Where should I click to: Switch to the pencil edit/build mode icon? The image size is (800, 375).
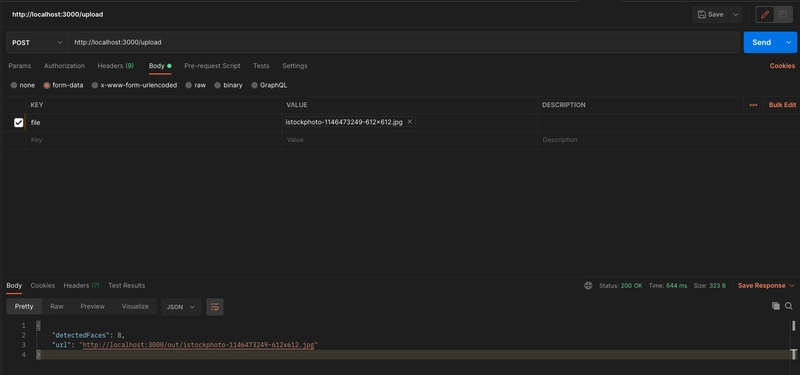pyautogui.click(x=765, y=14)
